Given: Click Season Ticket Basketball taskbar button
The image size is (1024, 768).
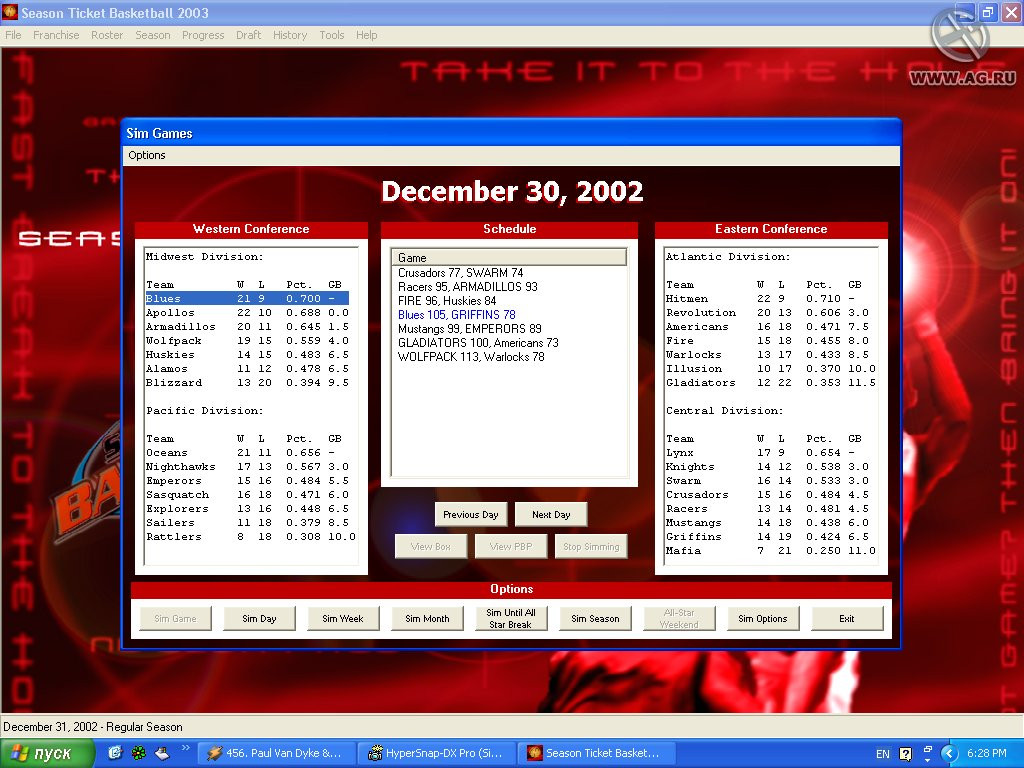Looking at the screenshot, I should coord(596,754).
